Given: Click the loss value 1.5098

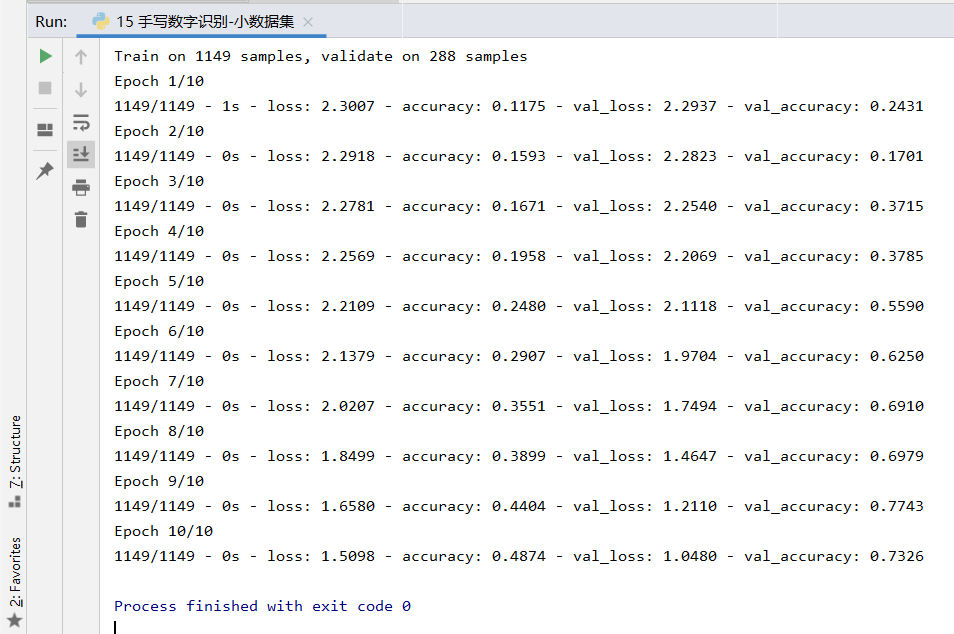Looking at the screenshot, I should pos(348,556).
